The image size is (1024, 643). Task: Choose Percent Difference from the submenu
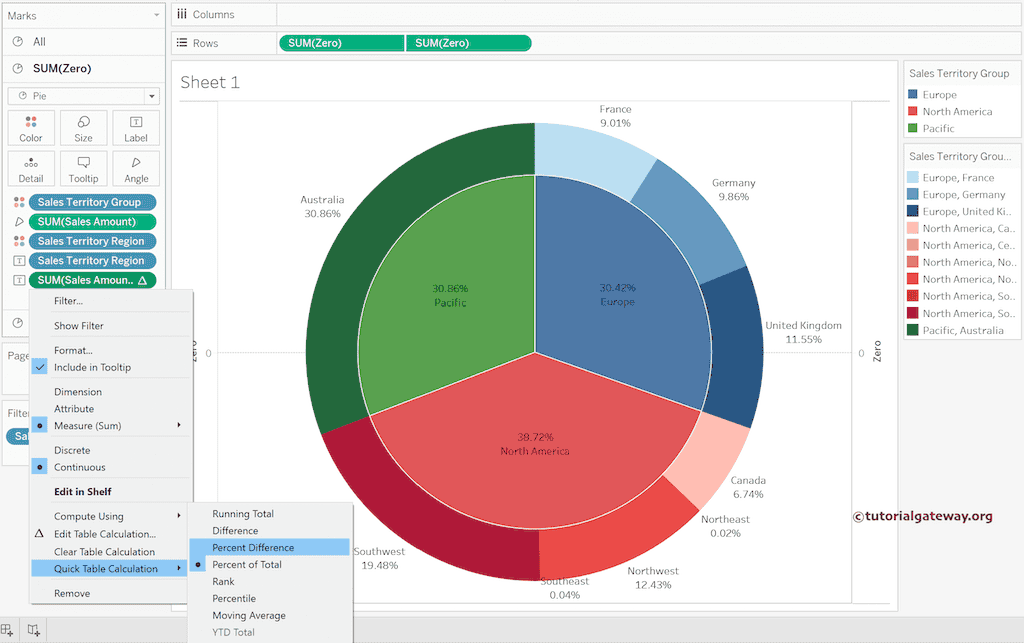(x=253, y=547)
